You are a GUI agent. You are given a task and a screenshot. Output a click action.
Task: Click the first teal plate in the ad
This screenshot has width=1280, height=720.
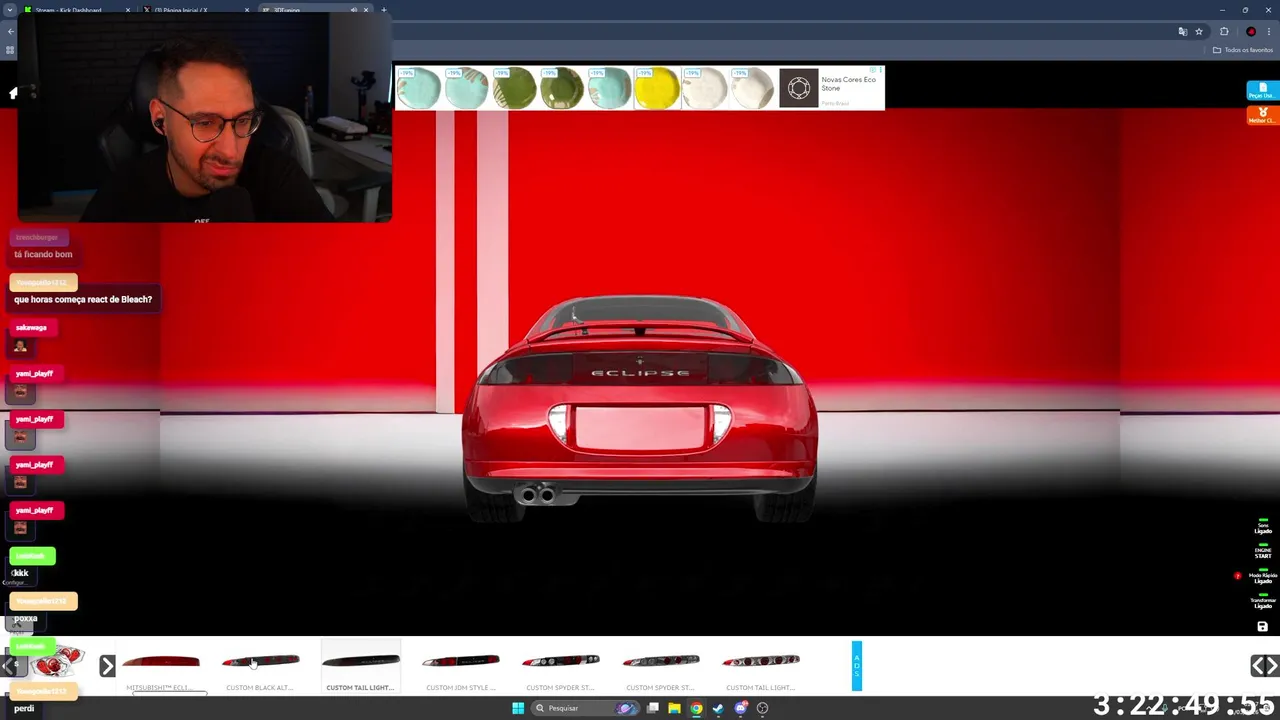[418, 89]
